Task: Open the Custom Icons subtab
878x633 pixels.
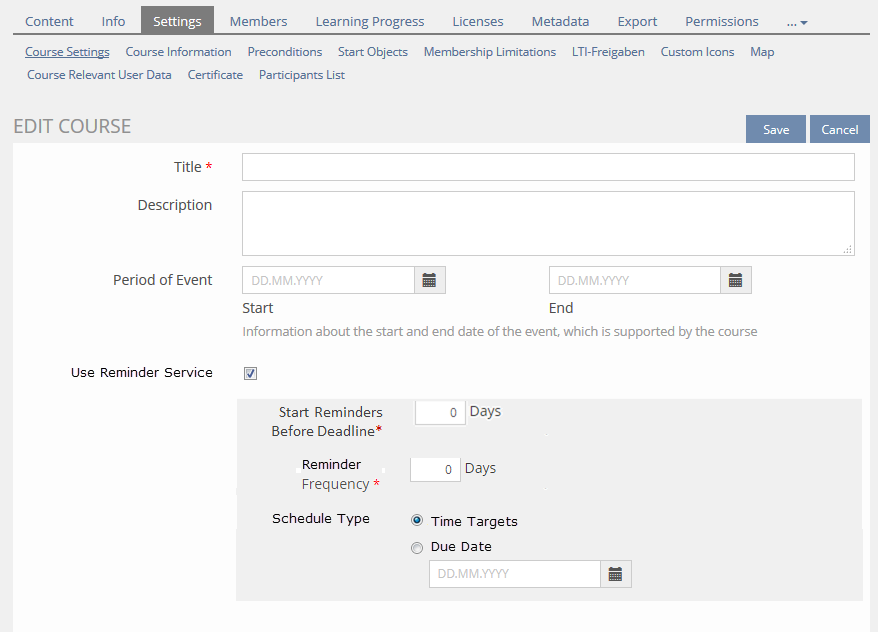Action: pyautogui.click(x=697, y=52)
